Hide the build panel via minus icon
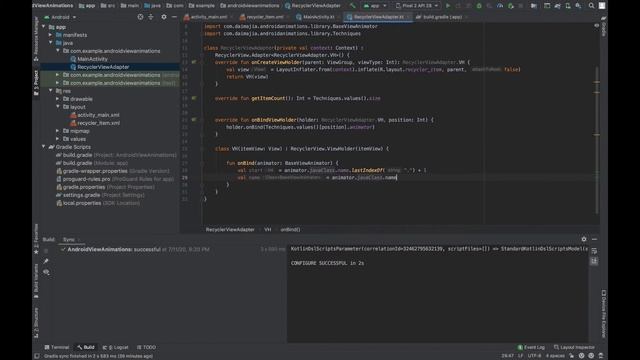The height and width of the screenshot is (360, 640). tap(594, 239)
